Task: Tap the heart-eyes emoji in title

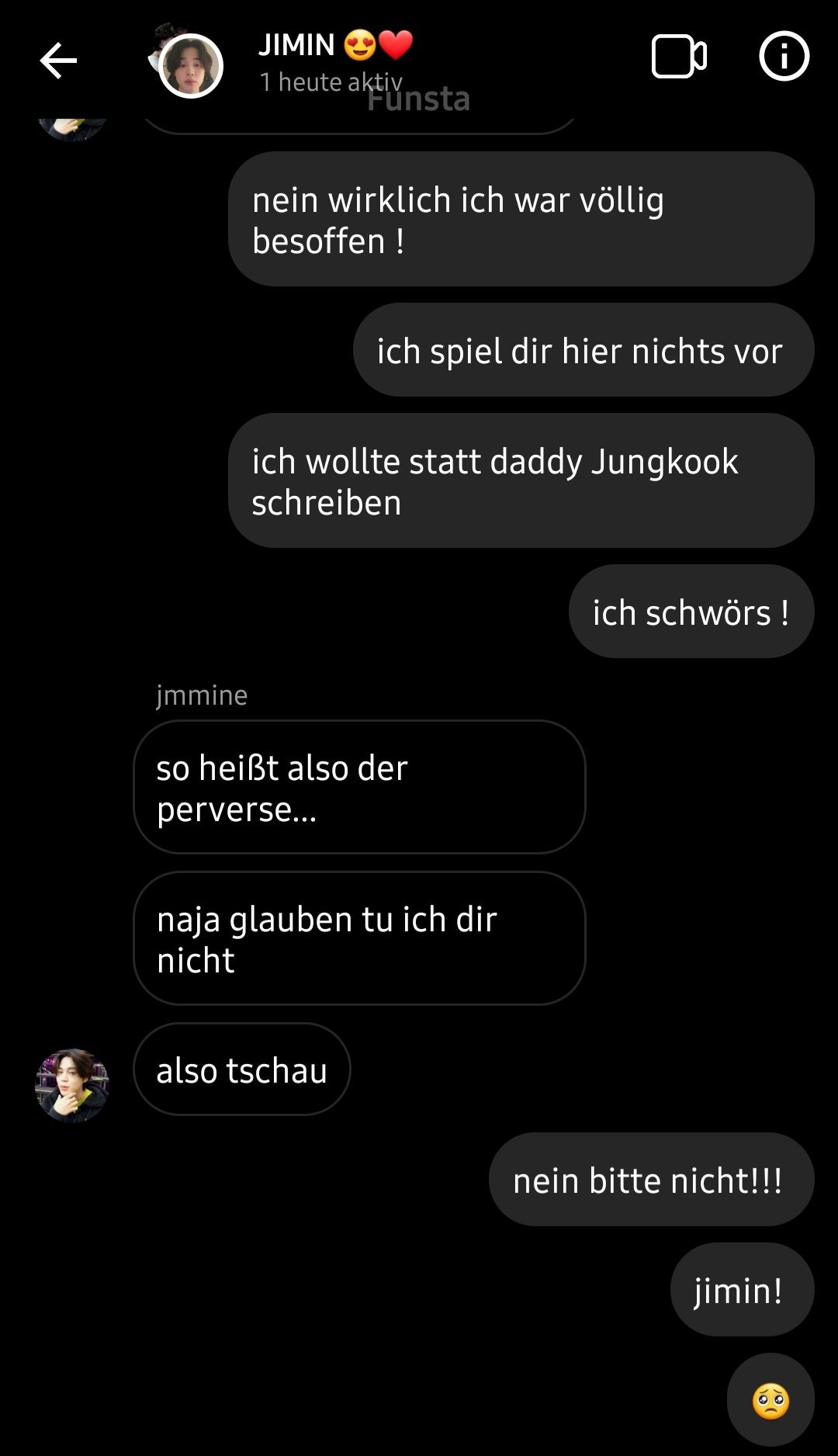Action: pyautogui.click(x=359, y=45)
